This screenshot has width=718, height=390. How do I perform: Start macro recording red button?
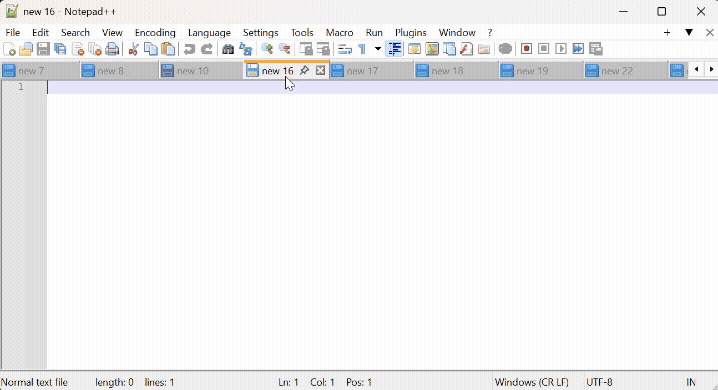[x=526, y=49]
